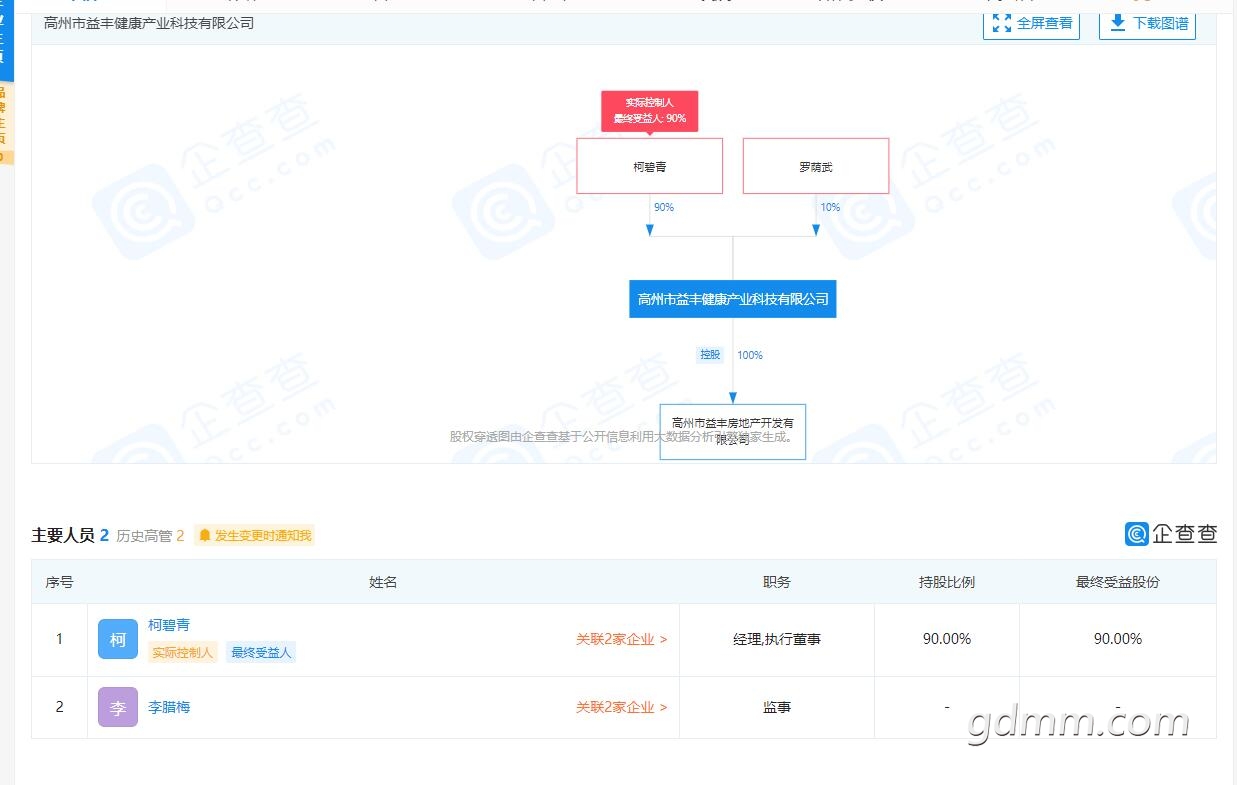Expand 柯碧青's 关联2家企业 list
The image size is (1237, 785).
pos(621,639)
